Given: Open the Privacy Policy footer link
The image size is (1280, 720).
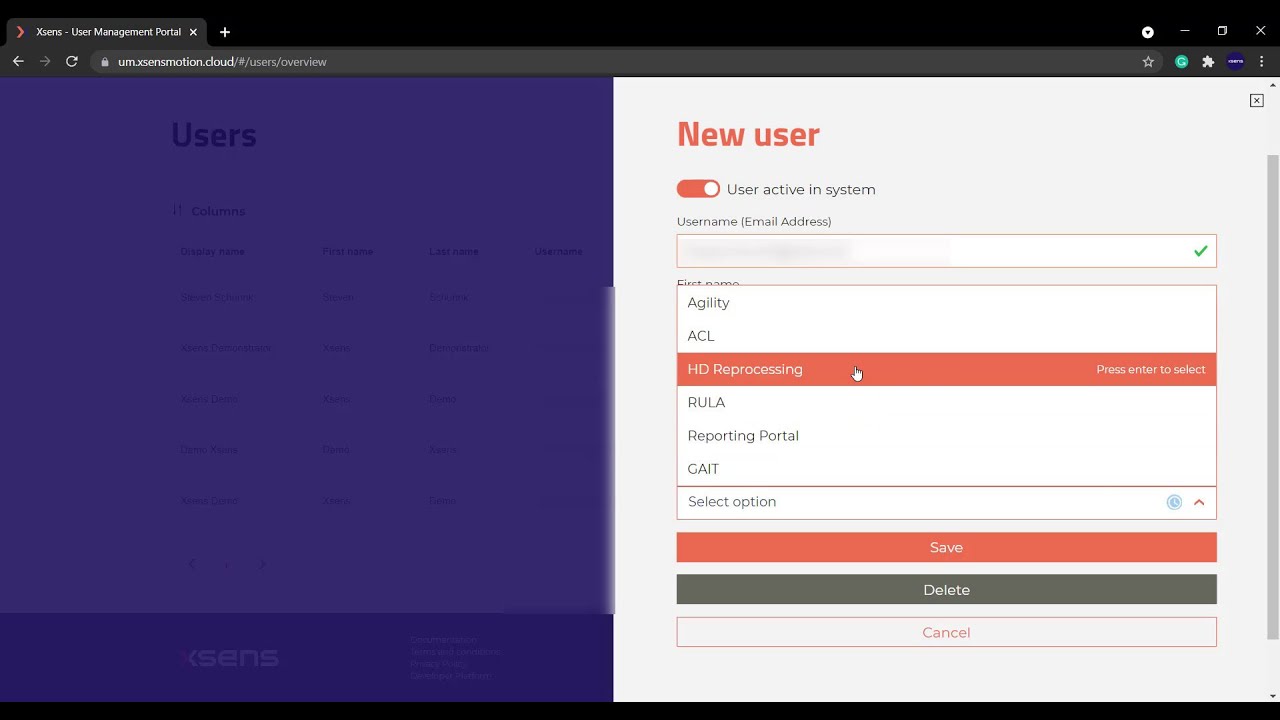Looking at the screenshot, I should click(439, 664).
